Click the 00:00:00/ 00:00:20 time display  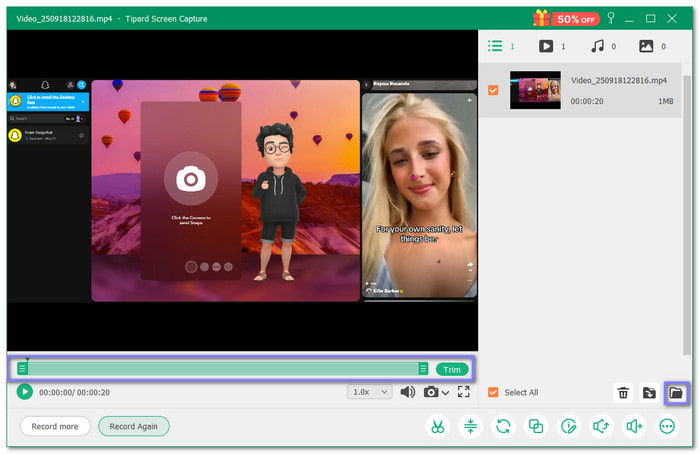[75, 392]
